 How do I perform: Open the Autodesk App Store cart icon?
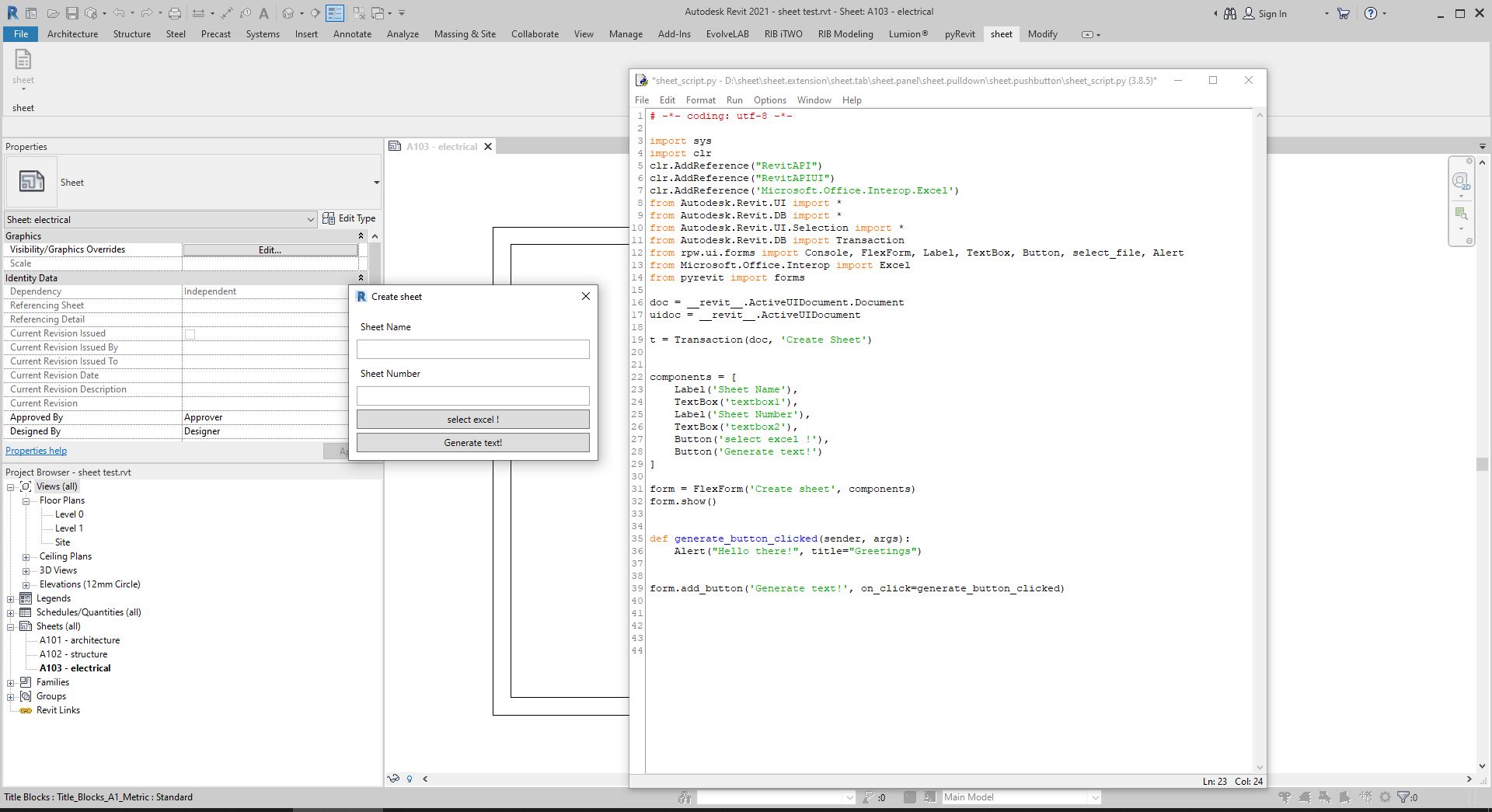click(1343, 13)
